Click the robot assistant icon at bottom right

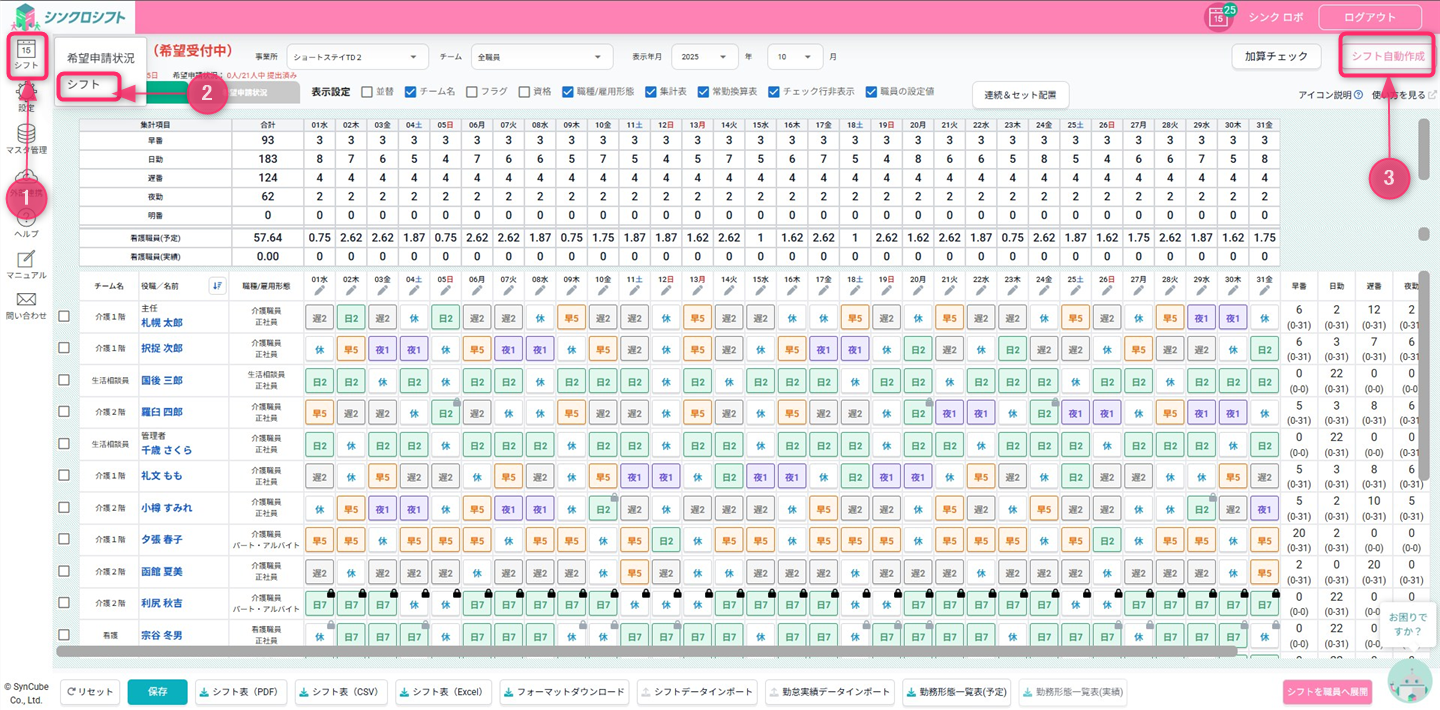(1410, 680)
